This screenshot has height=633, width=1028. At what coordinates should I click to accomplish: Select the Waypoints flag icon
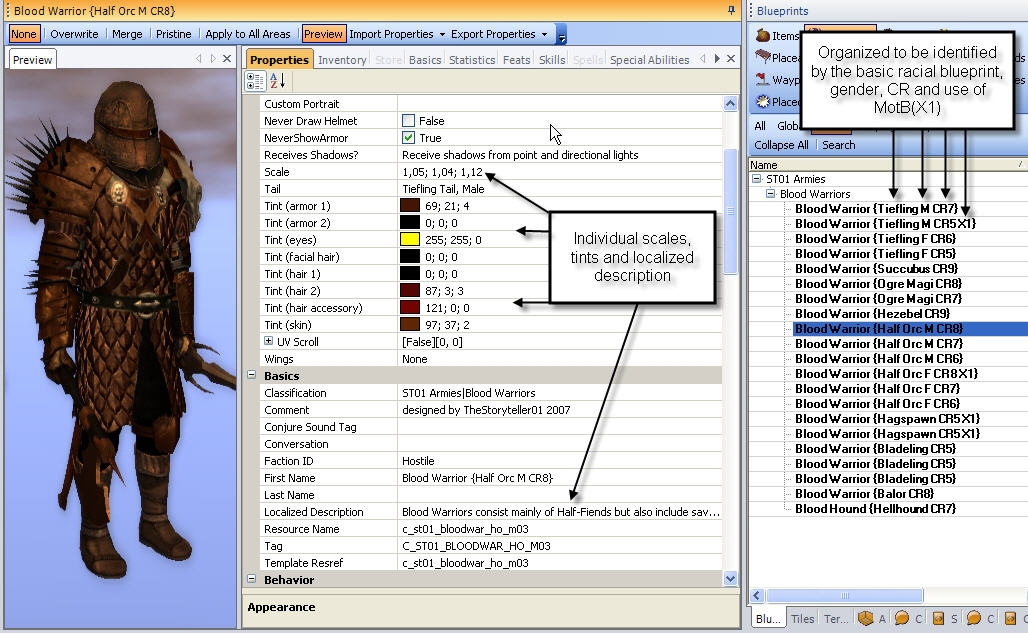[763, 80]
